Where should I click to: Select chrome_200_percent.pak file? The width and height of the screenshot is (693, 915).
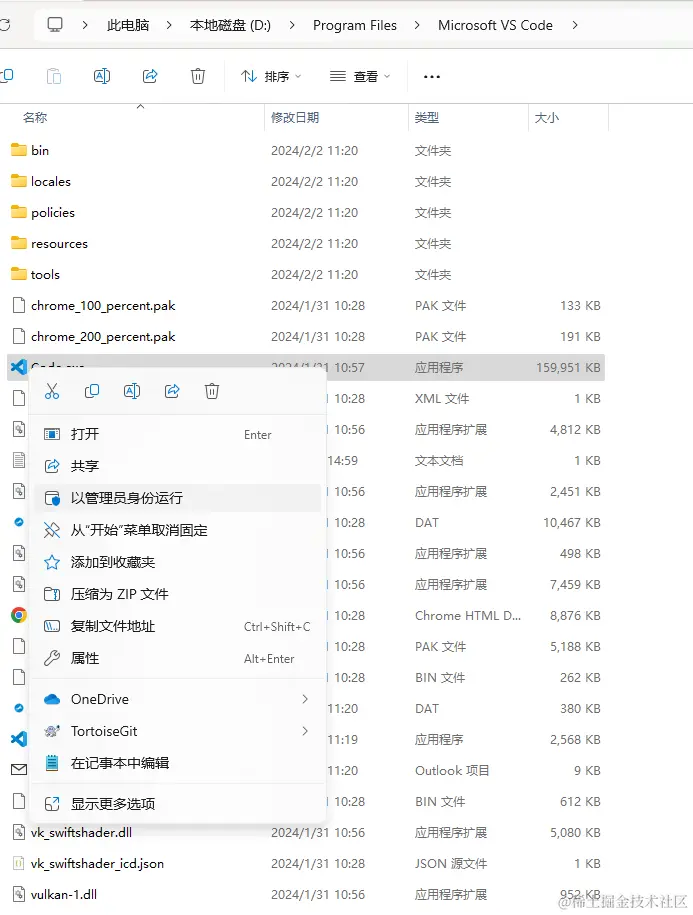103,336
